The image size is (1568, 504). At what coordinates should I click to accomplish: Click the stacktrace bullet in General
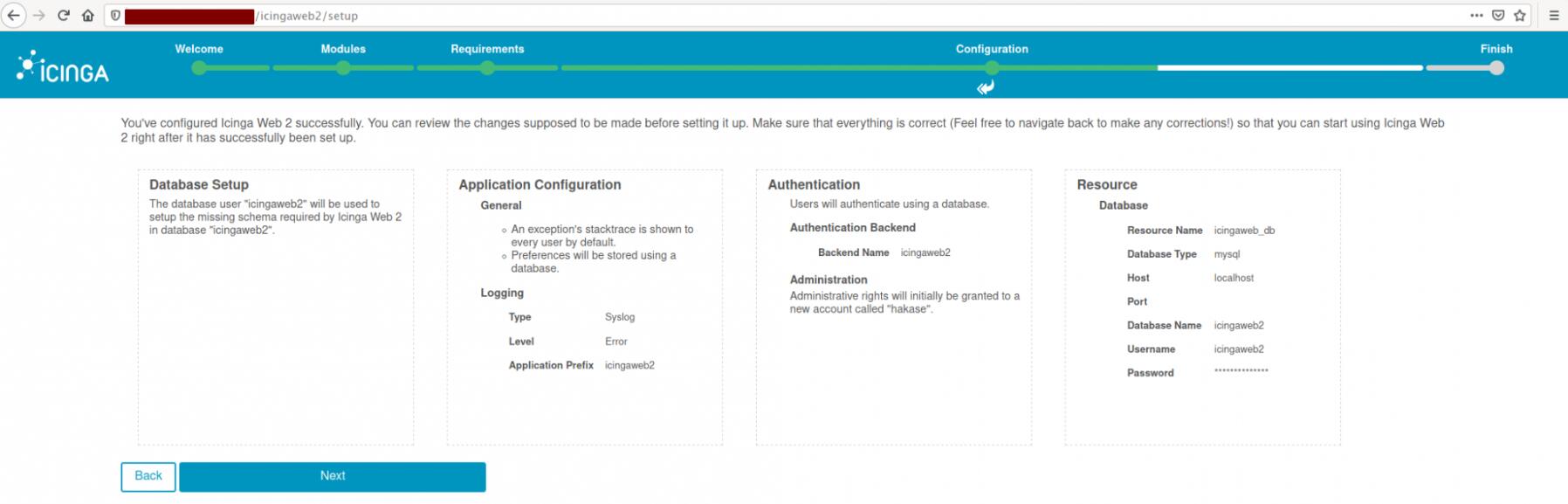602,236
